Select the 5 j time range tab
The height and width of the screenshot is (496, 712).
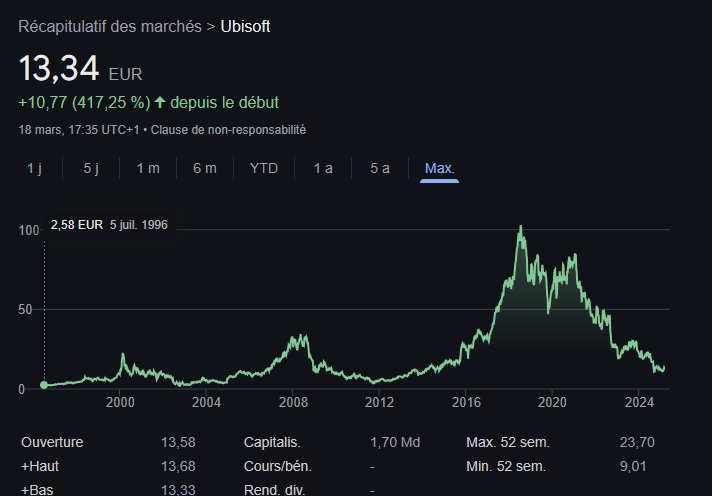pos(91,168)
